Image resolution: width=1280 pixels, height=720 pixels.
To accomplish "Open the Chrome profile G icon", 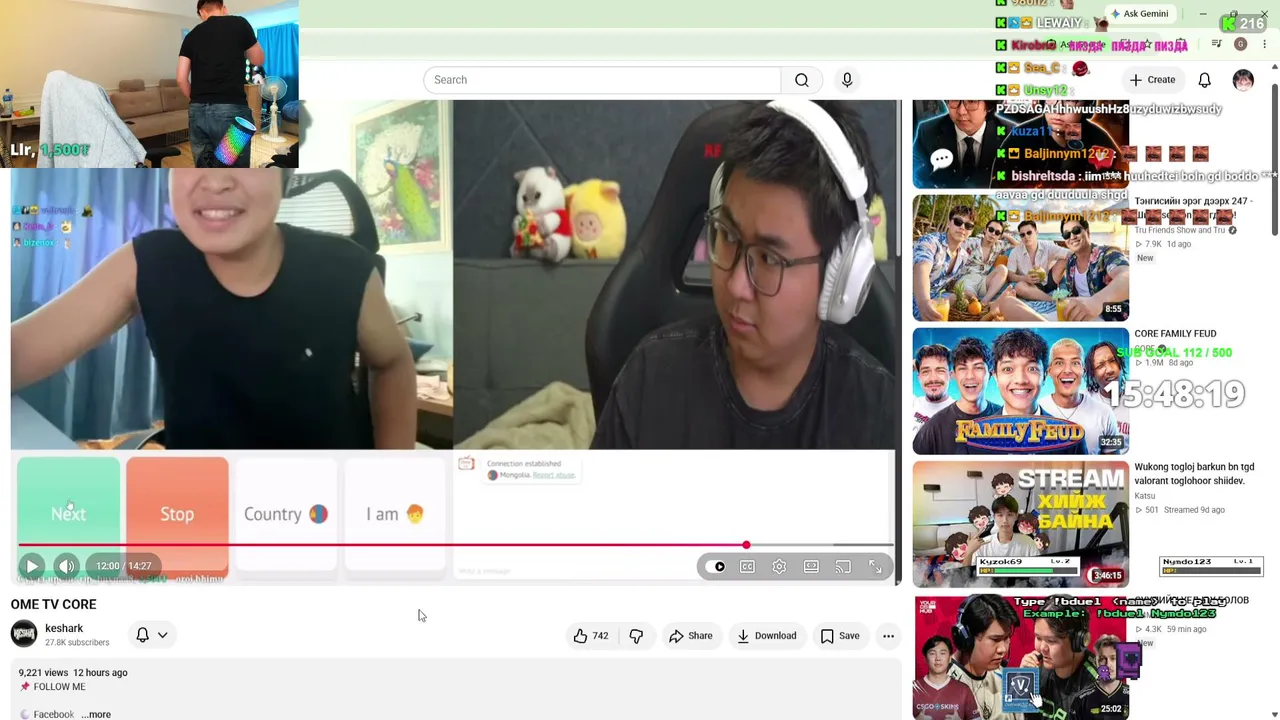I will point(1240,44).
